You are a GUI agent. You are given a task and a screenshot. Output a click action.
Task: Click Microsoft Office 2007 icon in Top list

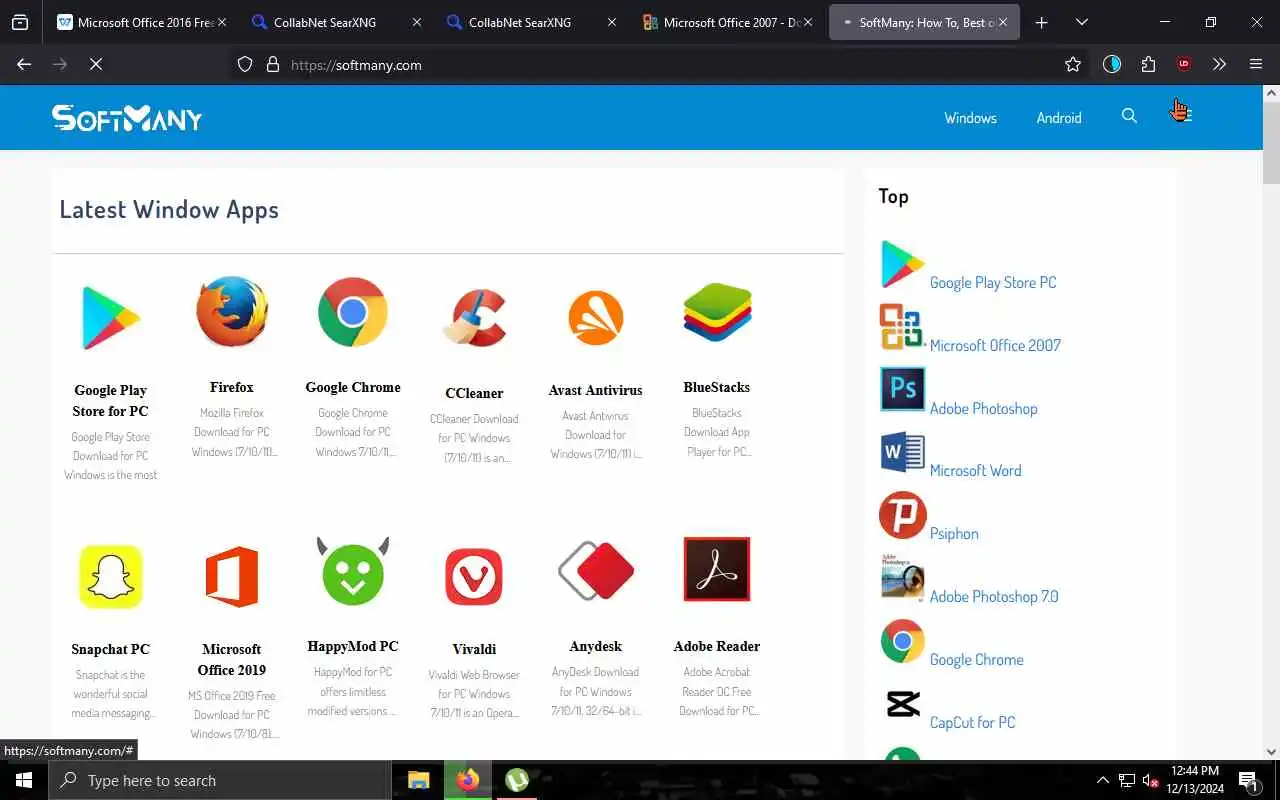902,327
